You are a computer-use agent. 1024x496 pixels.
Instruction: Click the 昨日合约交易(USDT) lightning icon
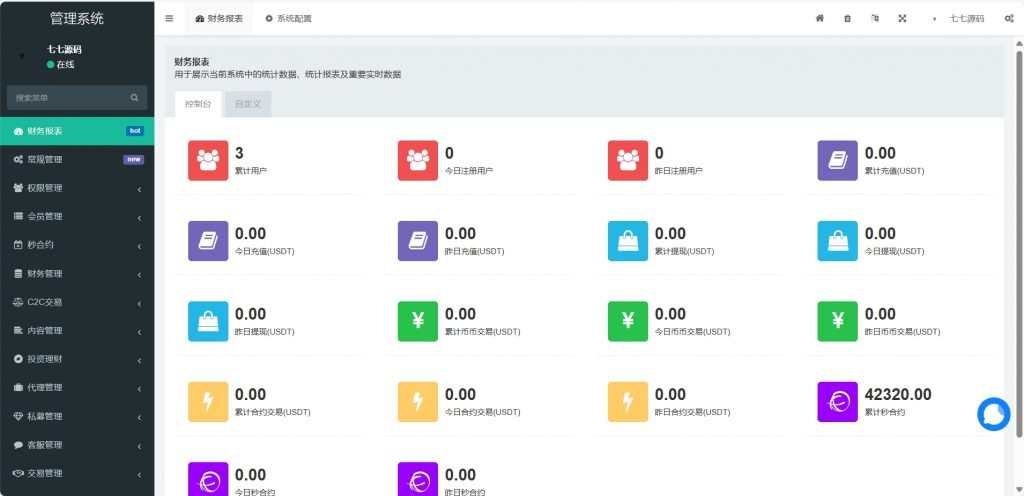628,402
